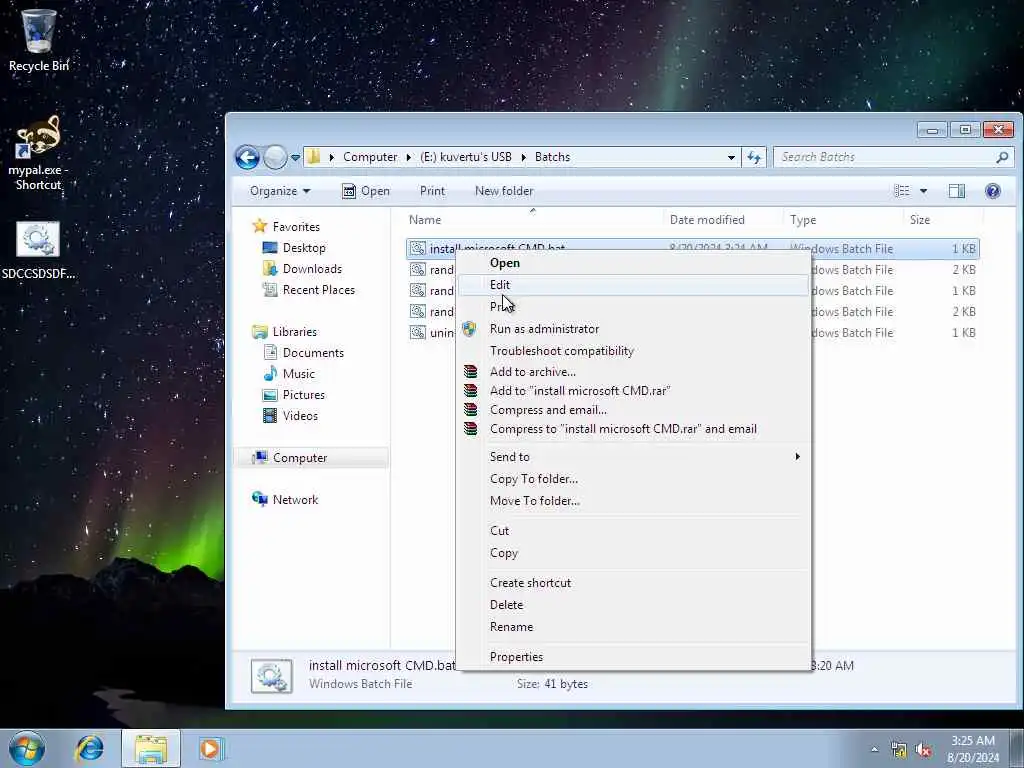Click the Search Batchs input field
The height and width of the screenshot is (768, 1024).
(885, 157)
